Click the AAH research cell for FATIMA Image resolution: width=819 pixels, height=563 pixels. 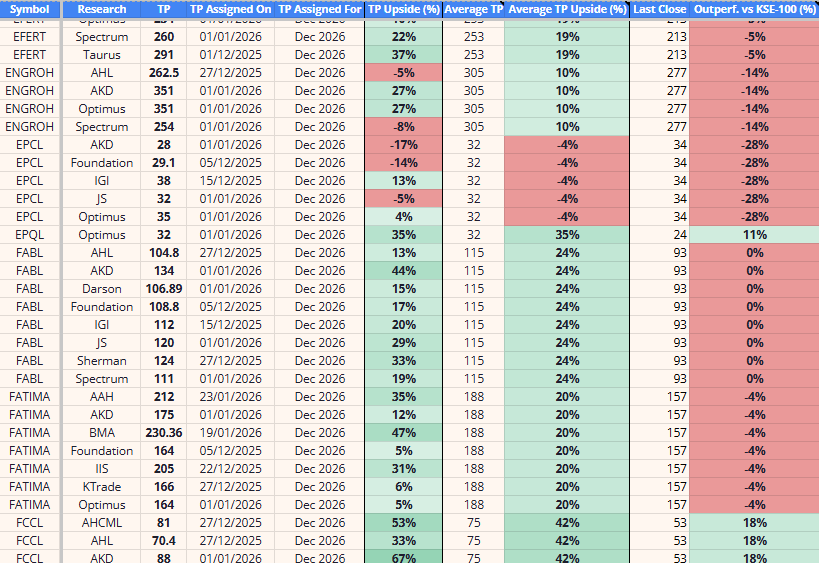coord(102,397)
